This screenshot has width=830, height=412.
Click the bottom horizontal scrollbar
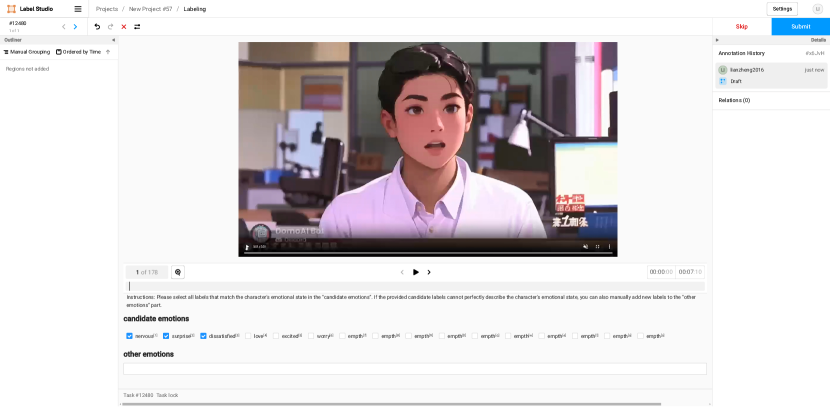pyautogui.click(x=392, y=404)
